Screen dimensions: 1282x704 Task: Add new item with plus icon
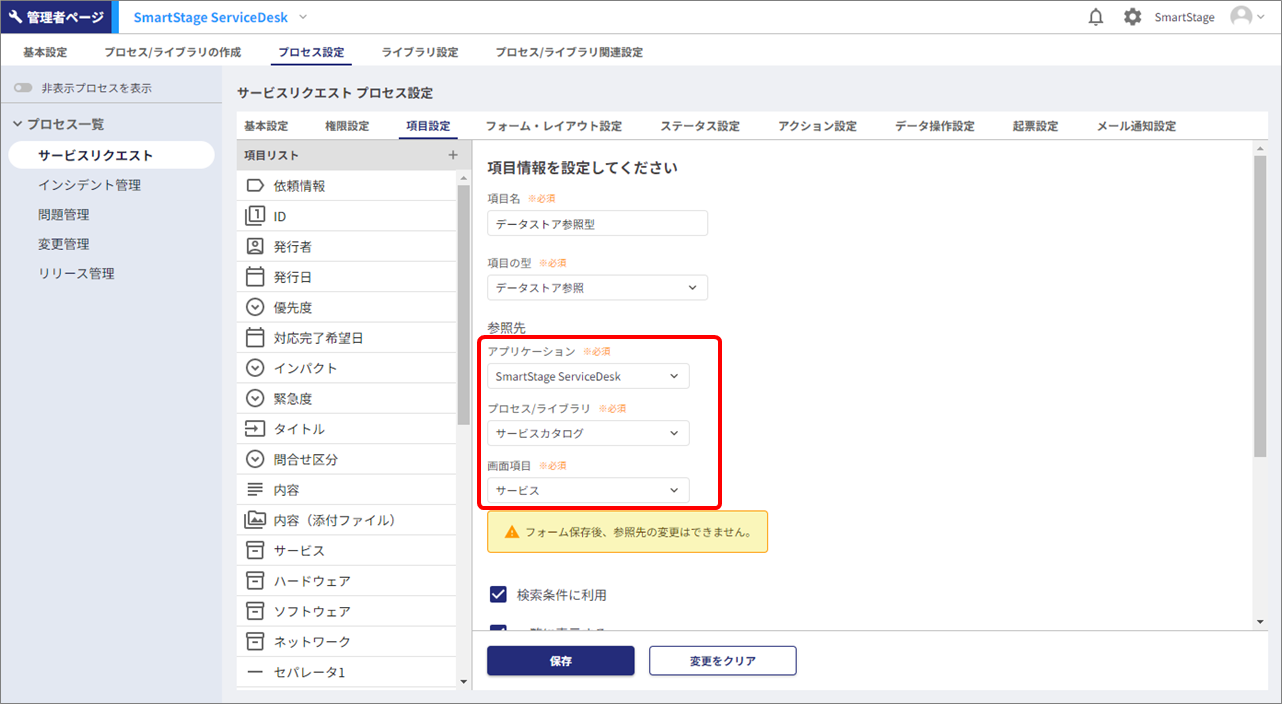pyautogui.click(x=452, y=155)
